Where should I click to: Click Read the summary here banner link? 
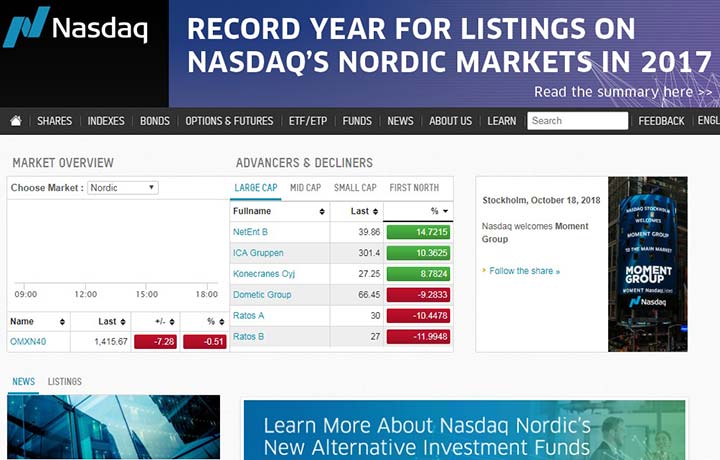coord(623,92)
